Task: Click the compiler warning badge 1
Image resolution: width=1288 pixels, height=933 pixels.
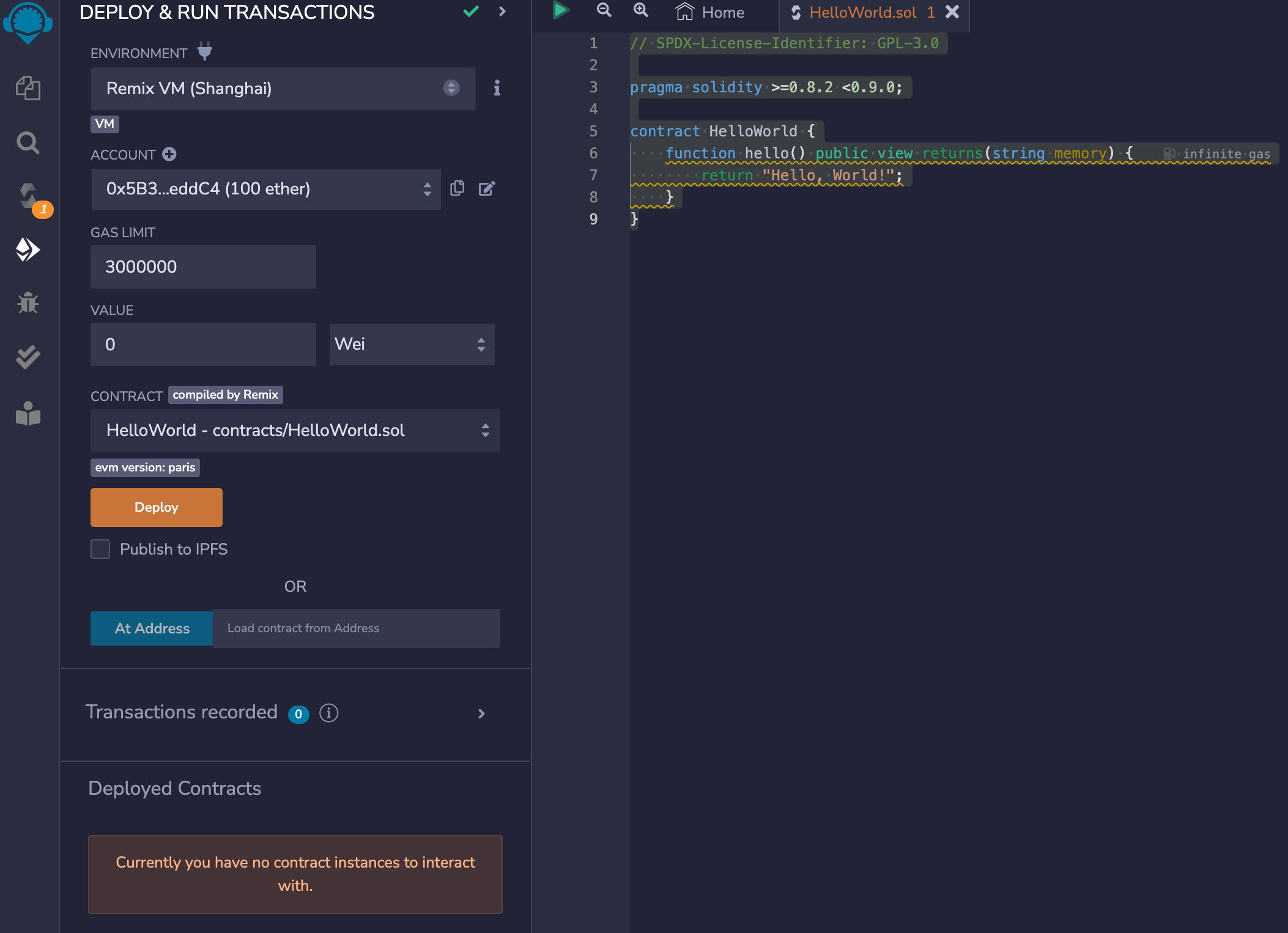Action: (43, 209)
